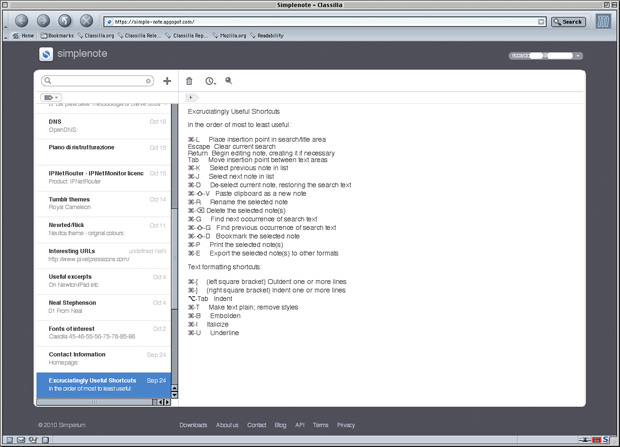Add a tag with the small plus chip

191,97
